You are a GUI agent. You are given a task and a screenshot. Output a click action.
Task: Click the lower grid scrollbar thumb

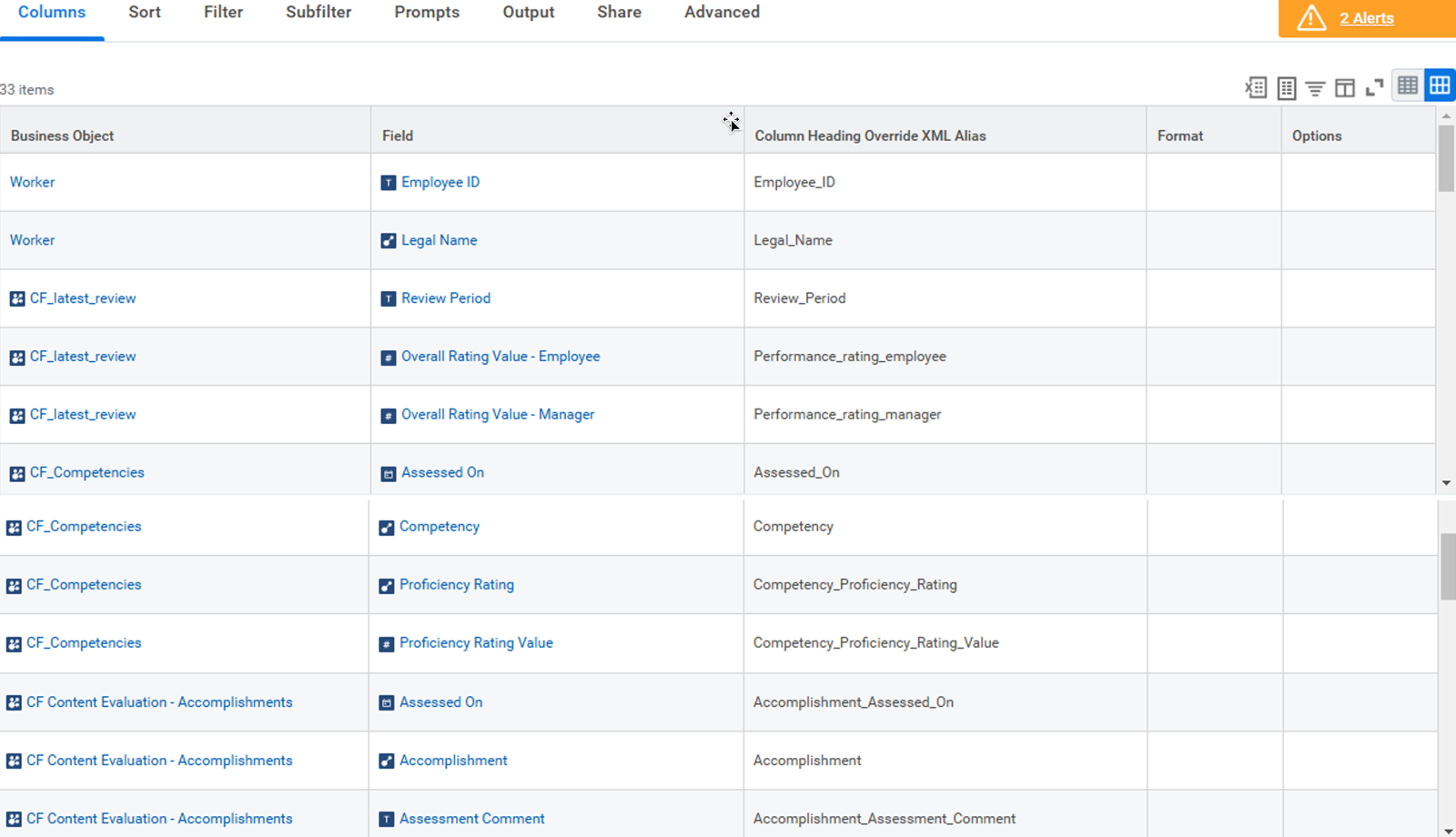[1448, 567]
